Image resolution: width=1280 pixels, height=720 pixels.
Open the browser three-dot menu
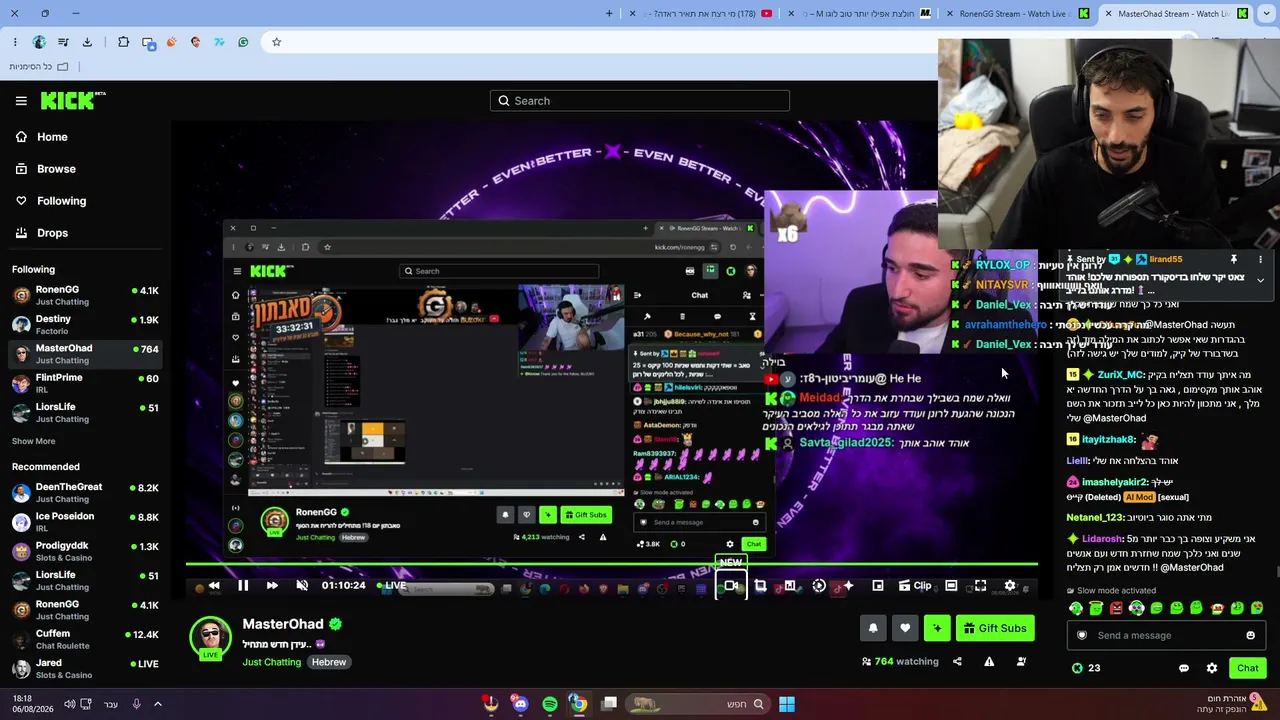point(15,42)
